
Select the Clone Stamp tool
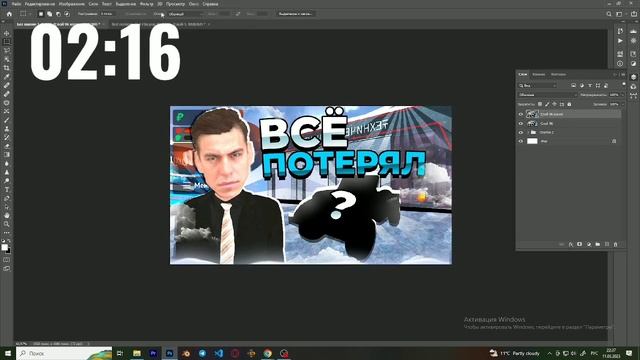(x=7, y=129)
